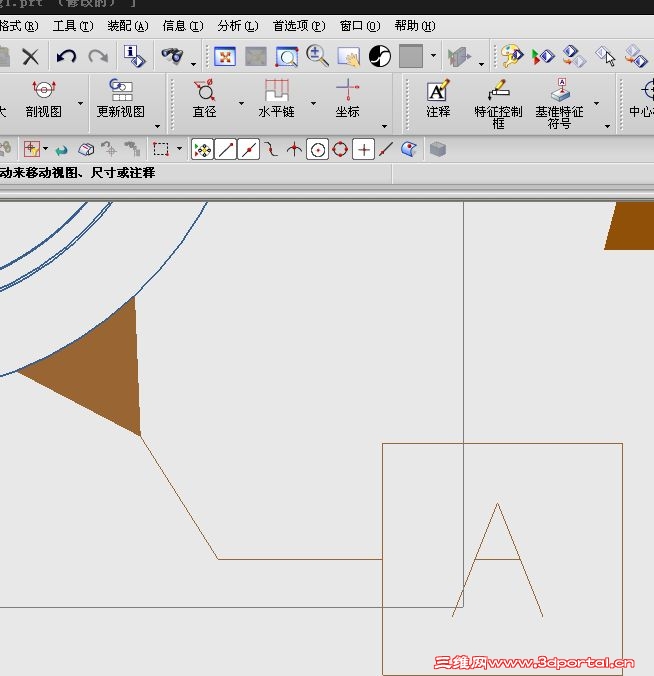Toggle the point on face snap
Viewport: 654px width, 676px height.
click(409, 150)
